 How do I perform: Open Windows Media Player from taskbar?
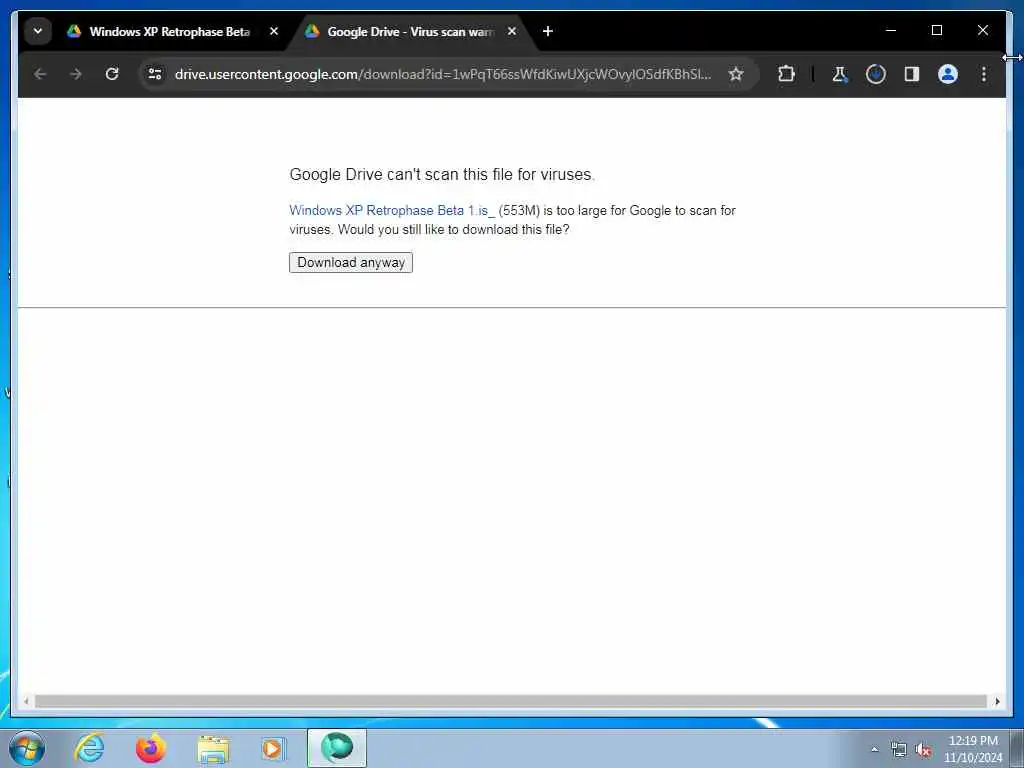point(272,748)
